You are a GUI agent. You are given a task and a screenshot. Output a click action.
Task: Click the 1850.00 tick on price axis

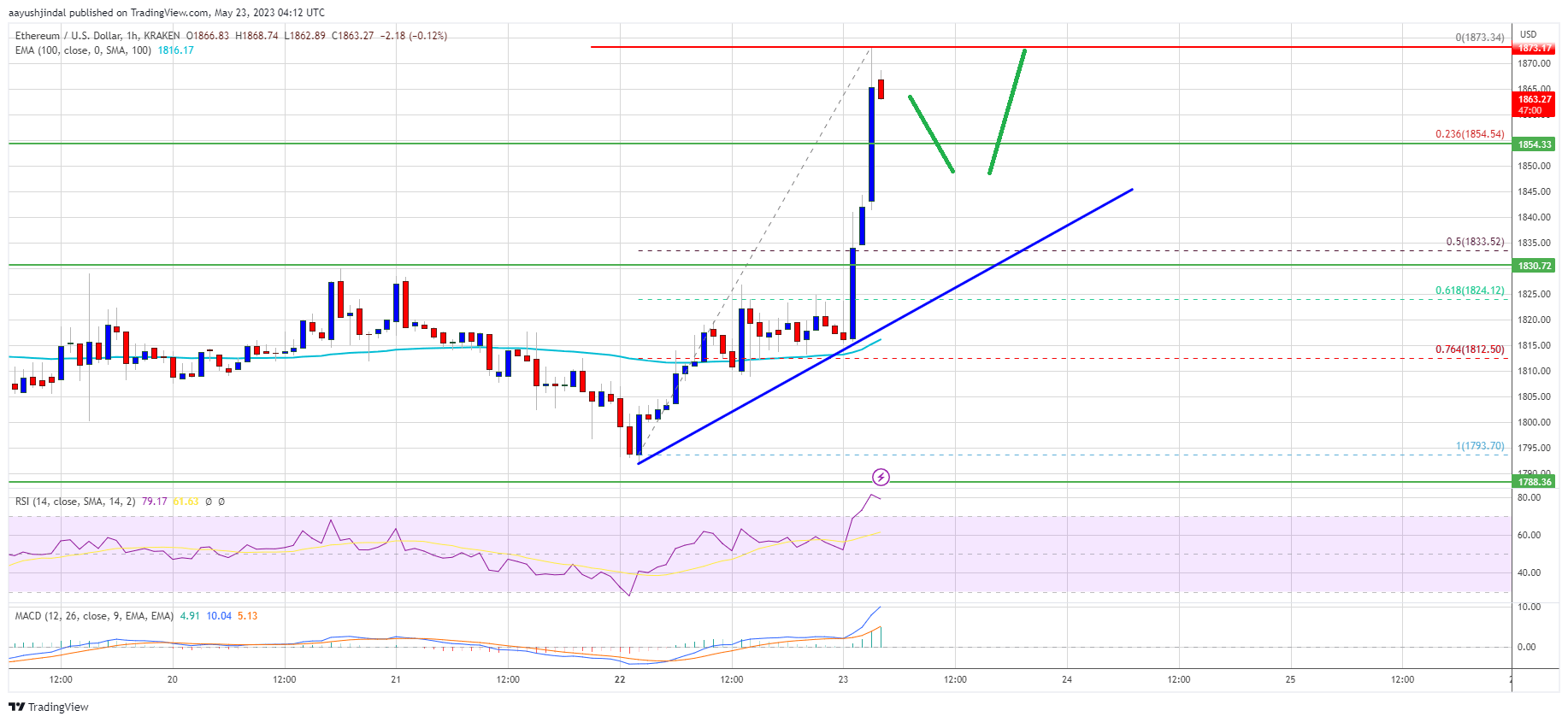1534,167
